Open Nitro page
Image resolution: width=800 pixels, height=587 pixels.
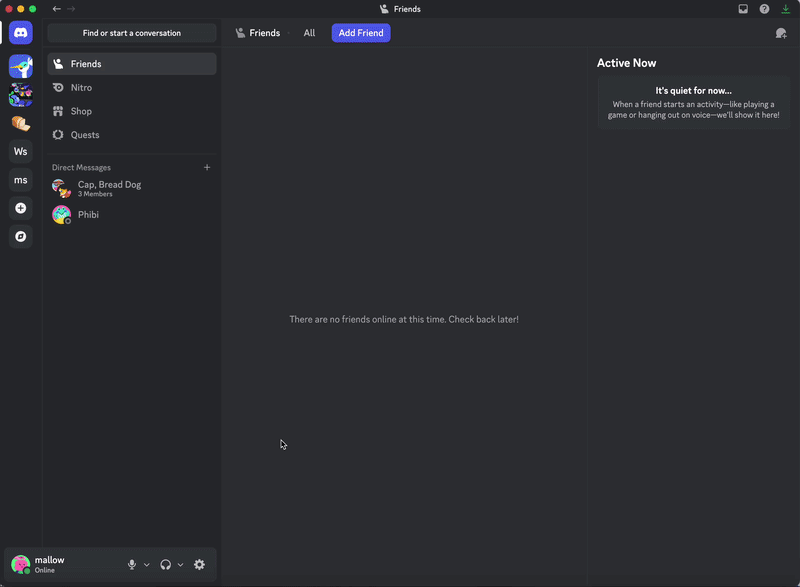coord(132,88)
